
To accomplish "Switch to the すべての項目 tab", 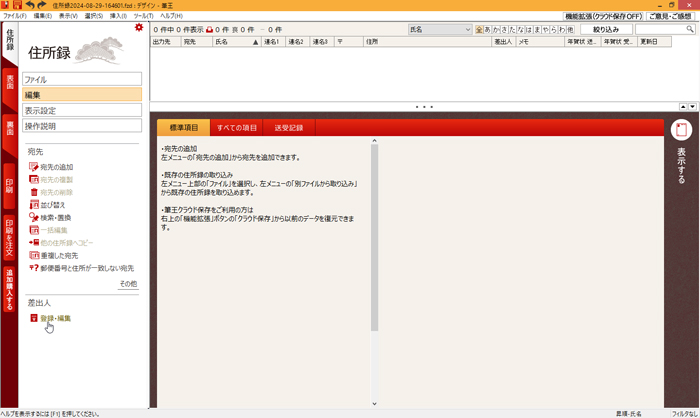I will [237, 128].
